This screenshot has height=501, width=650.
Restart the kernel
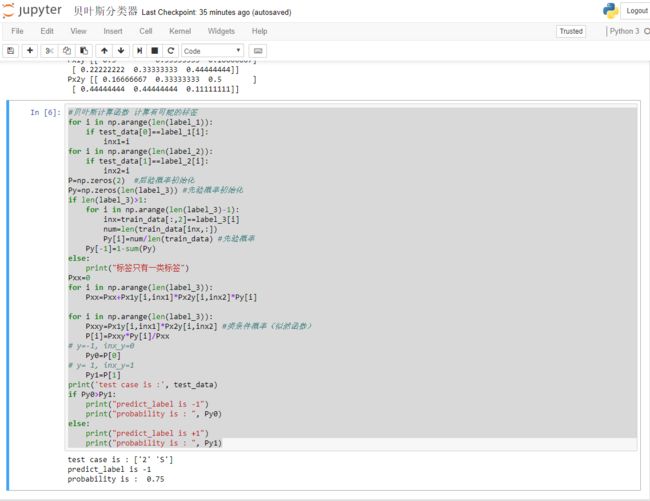coord(170,51)
